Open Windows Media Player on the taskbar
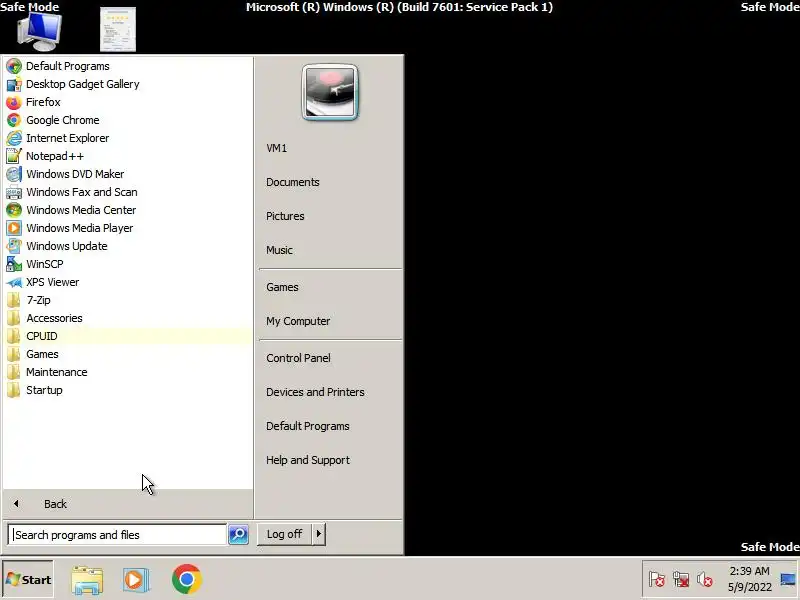 [136, 580]
